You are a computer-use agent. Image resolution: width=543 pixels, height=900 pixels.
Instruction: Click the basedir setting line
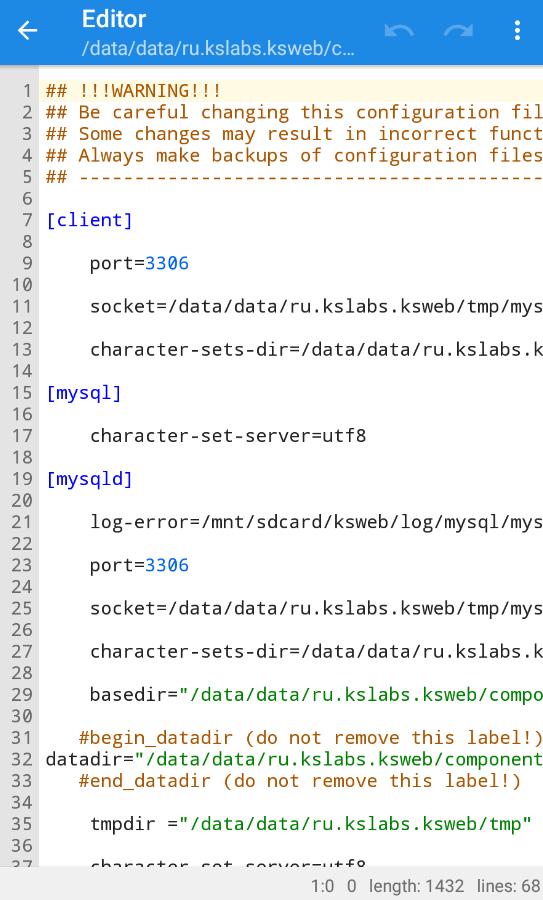pos(316,695)
